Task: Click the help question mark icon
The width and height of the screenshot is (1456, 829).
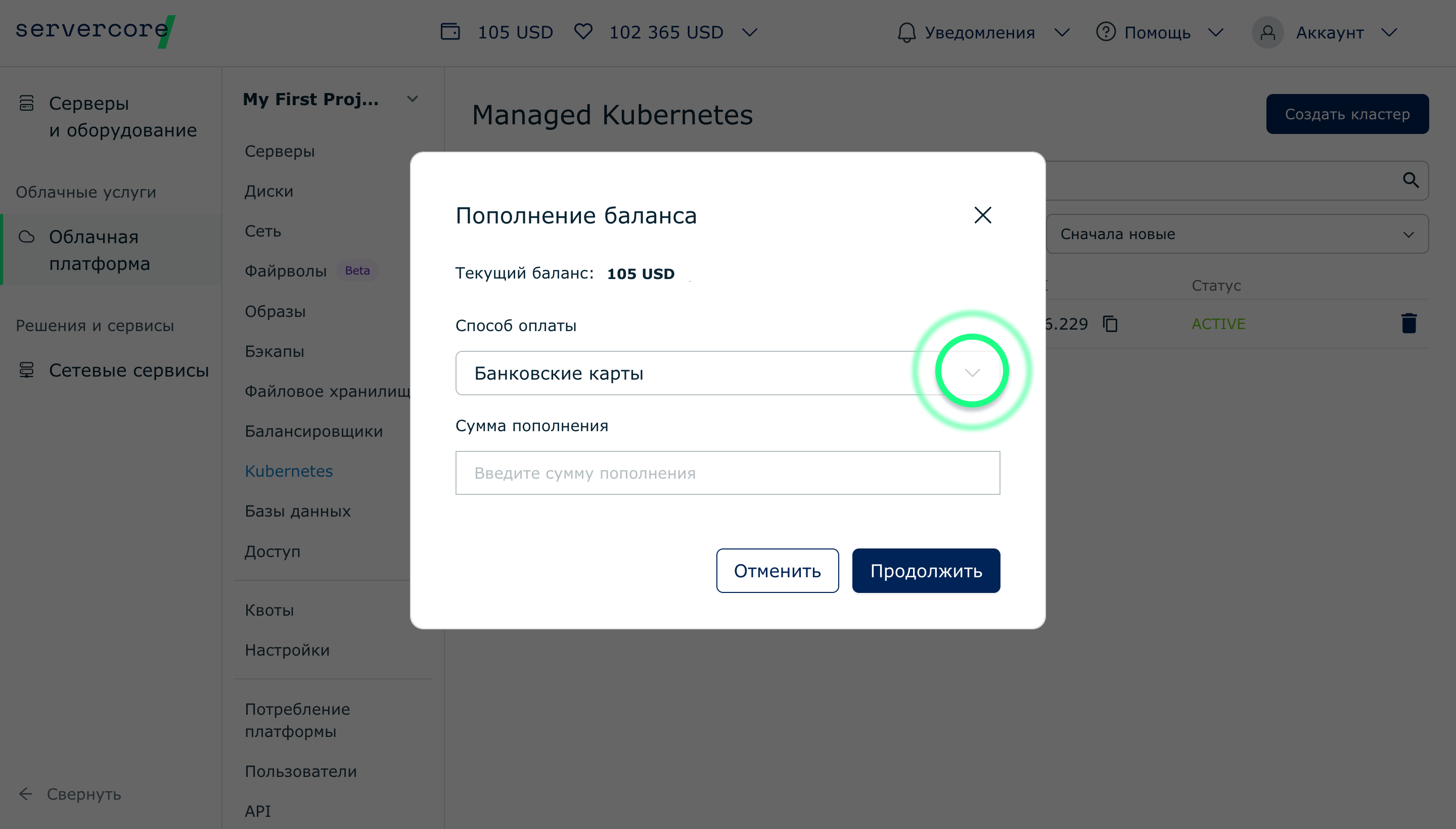Action: (x=1105, y=32)
